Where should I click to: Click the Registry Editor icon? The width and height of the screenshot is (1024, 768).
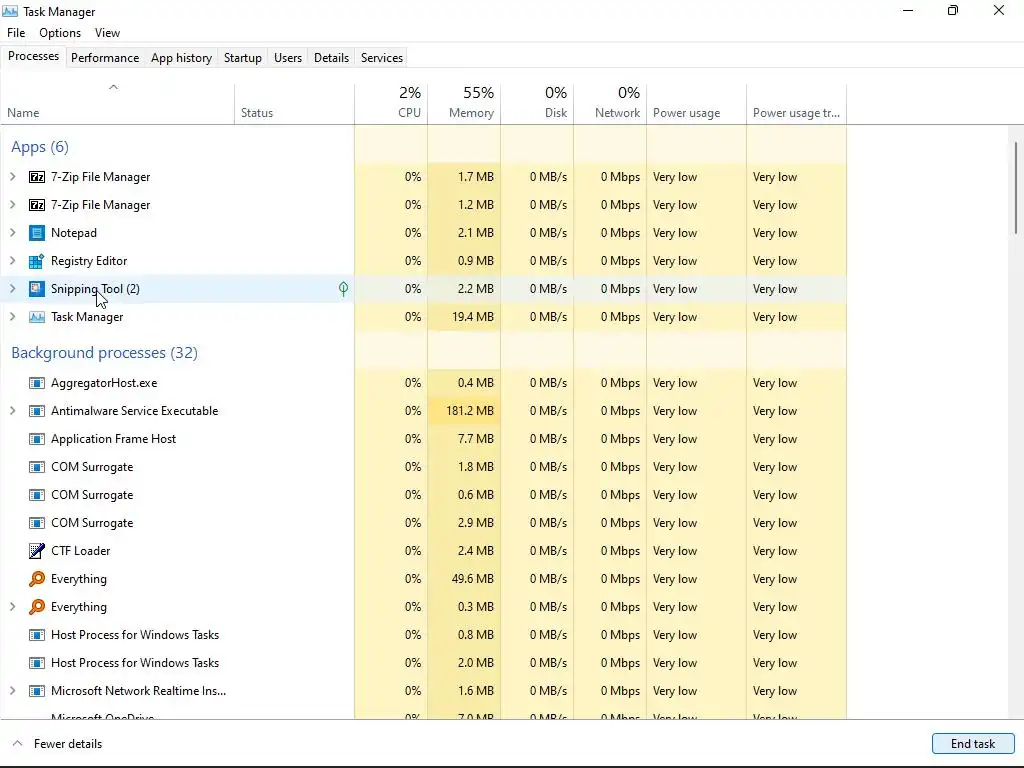point(37,261)
